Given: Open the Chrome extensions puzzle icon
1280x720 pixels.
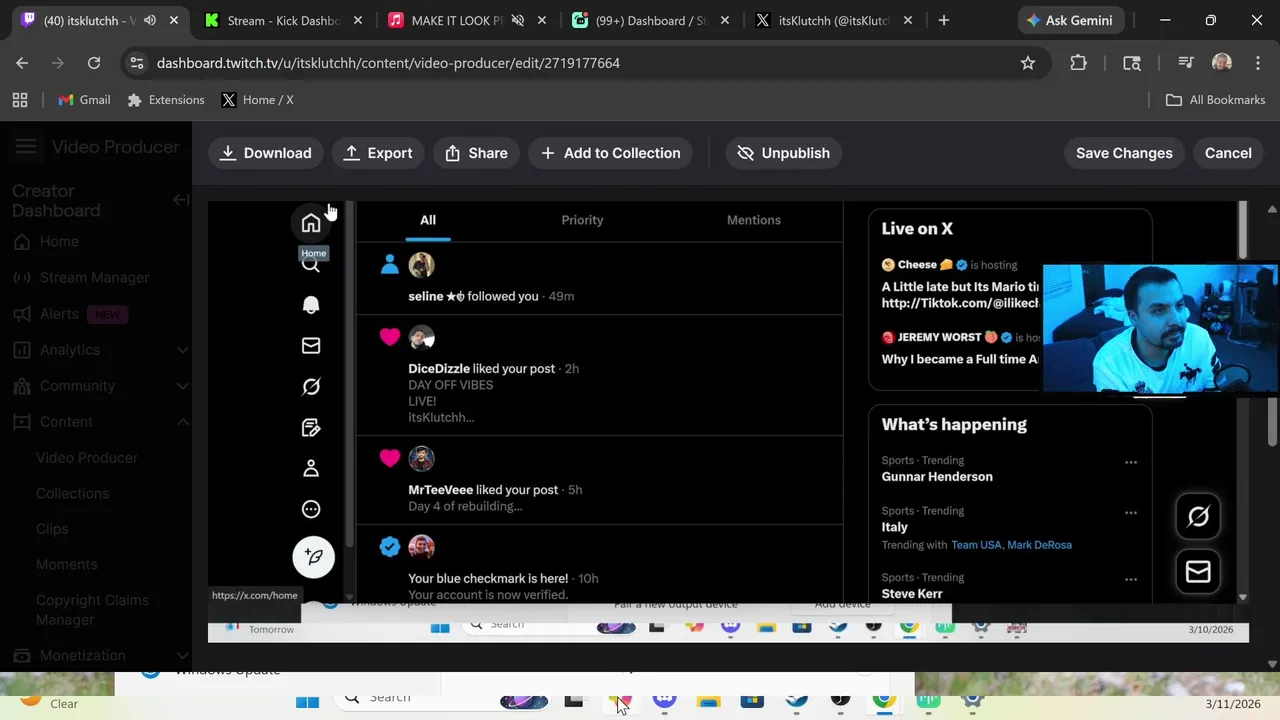Looking at the screenshot, I should [1078, 63].
